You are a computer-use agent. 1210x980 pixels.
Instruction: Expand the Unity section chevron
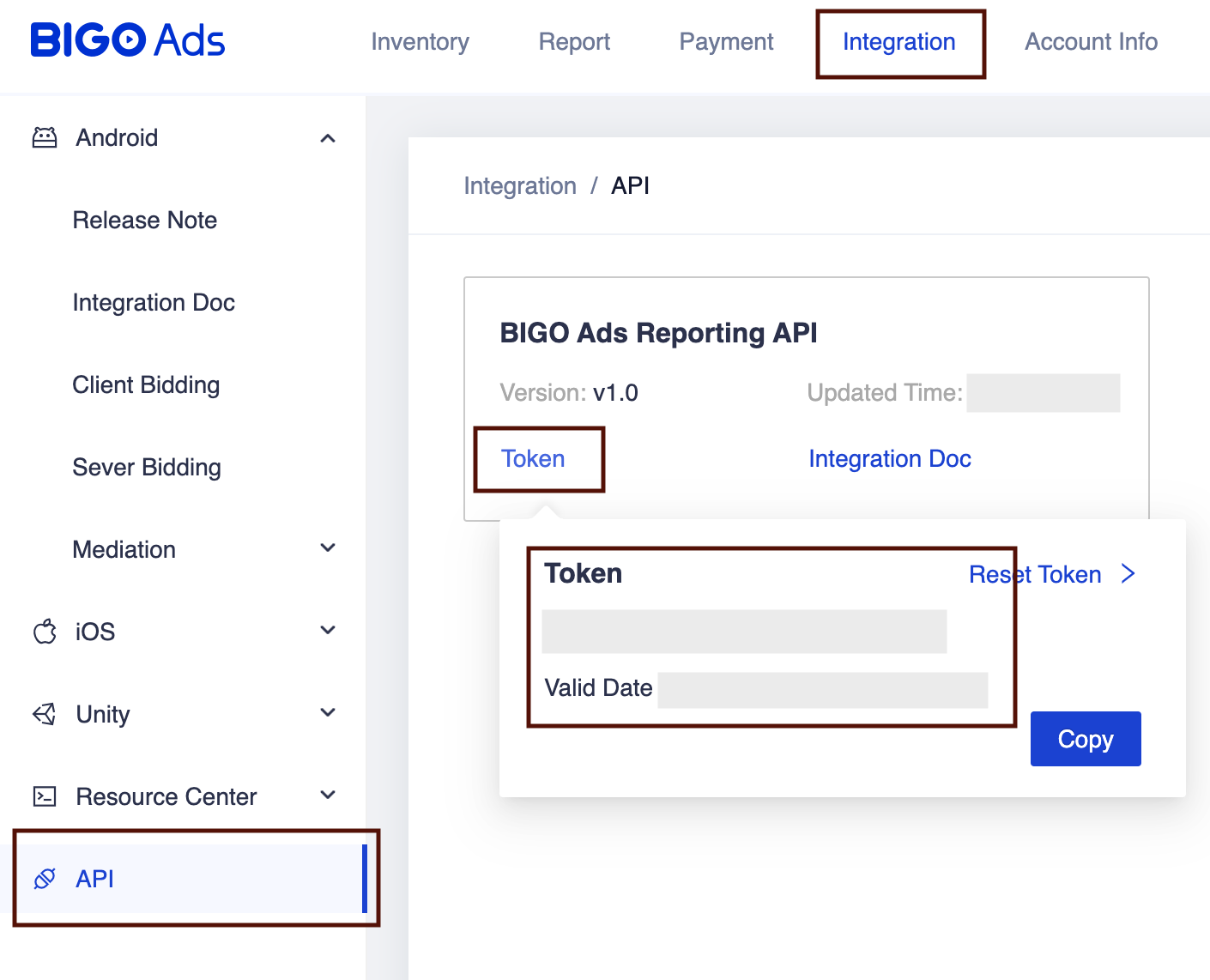328,713
